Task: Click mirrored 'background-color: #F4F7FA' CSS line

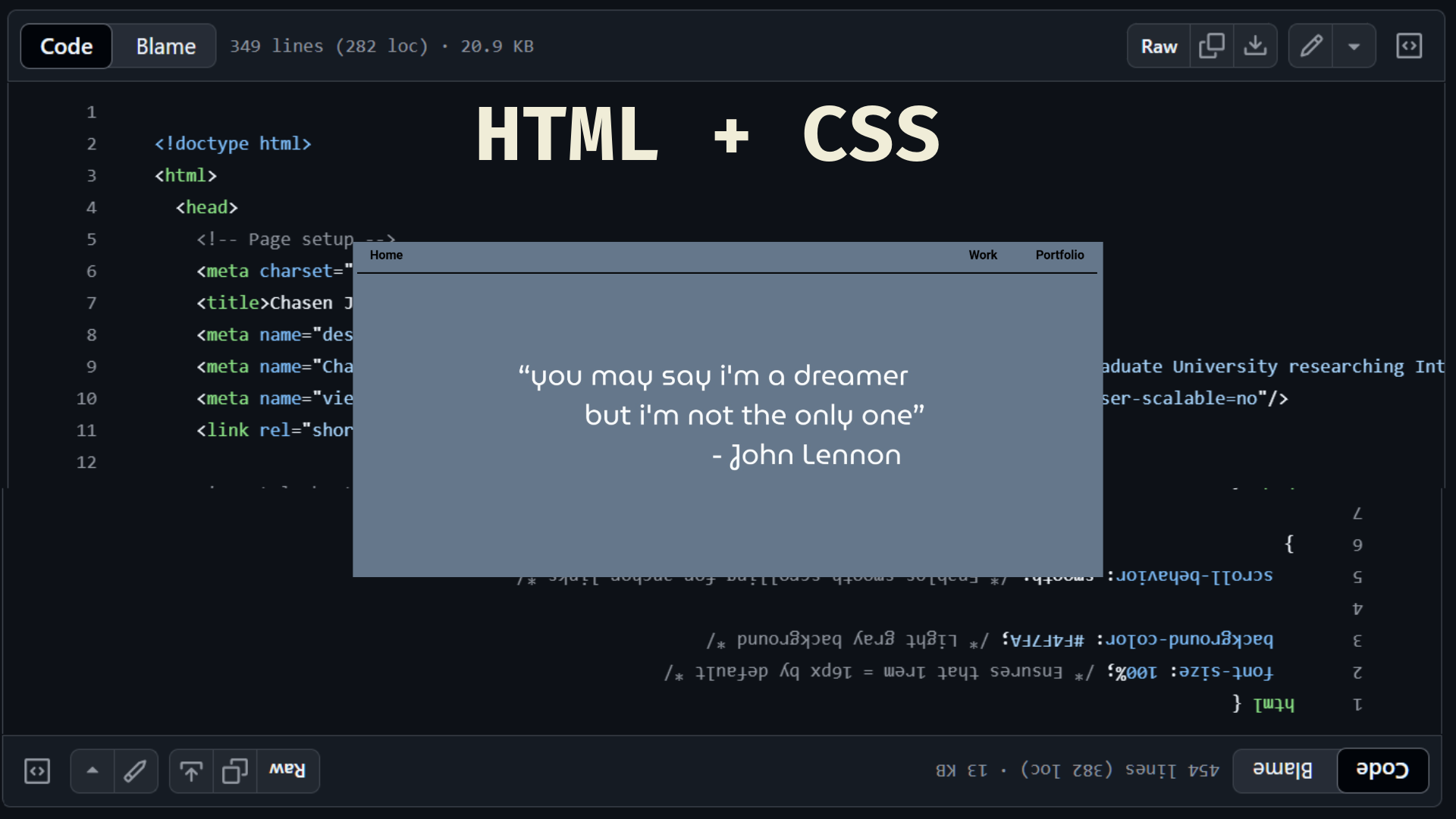Action: [990, 640]
